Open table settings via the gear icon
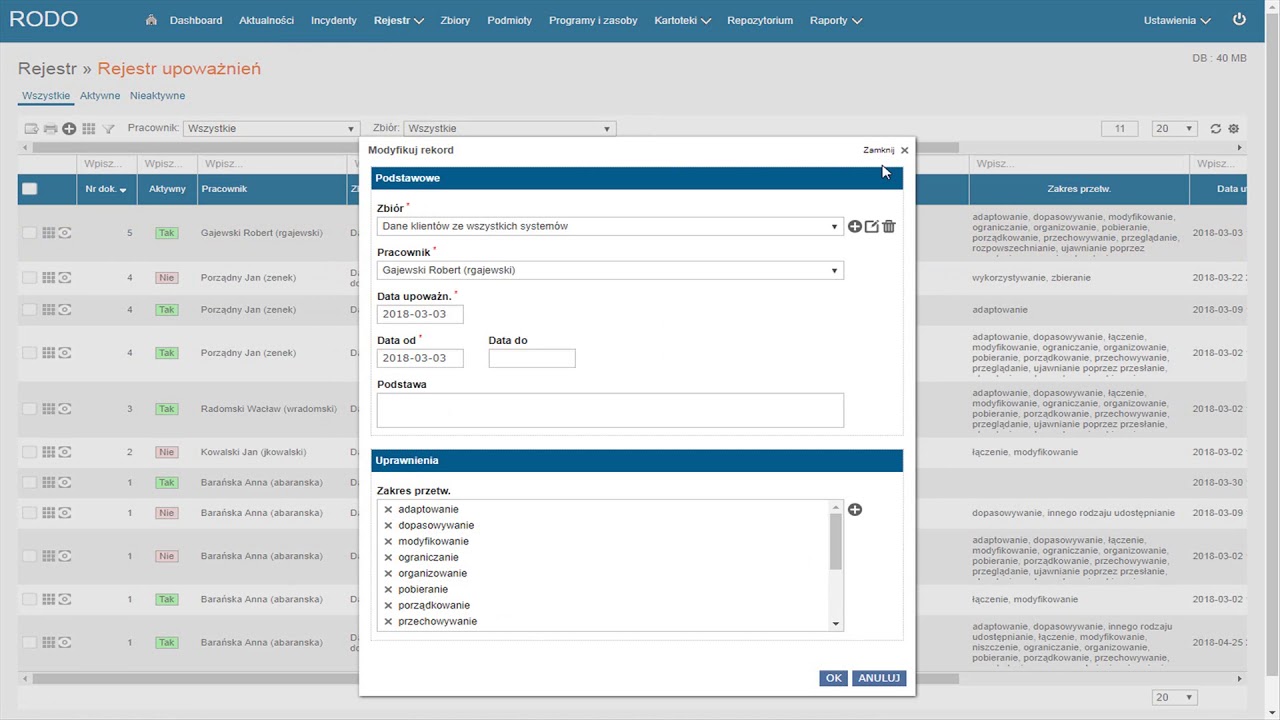1280x720 pixels. tap(1234, 129)
